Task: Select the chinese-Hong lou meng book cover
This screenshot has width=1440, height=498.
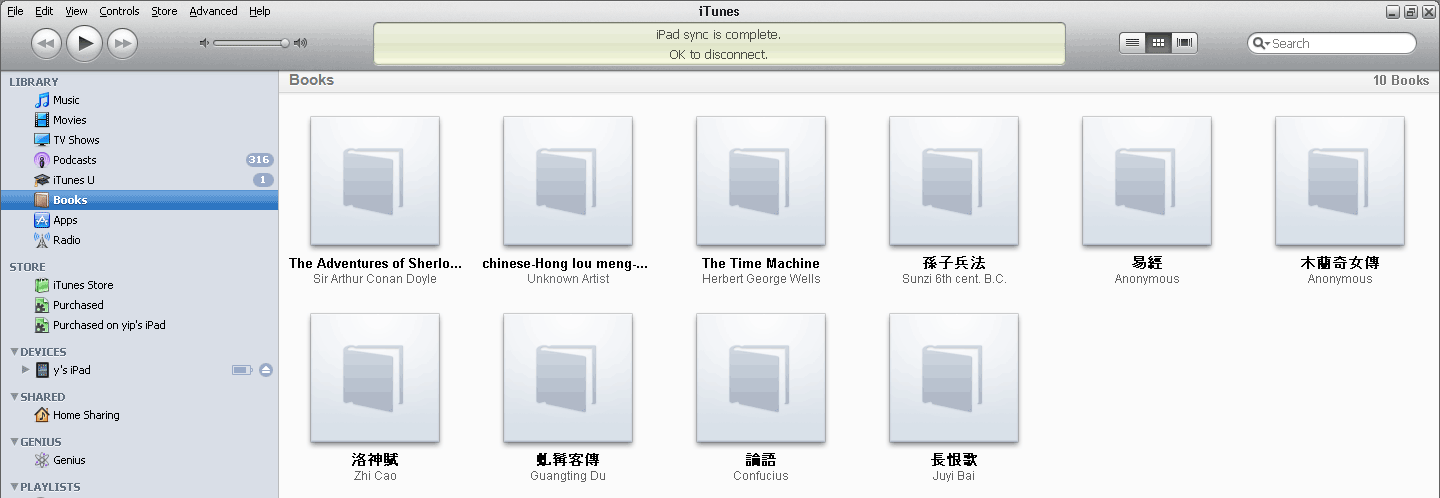Action: click(x=568, y=181)
